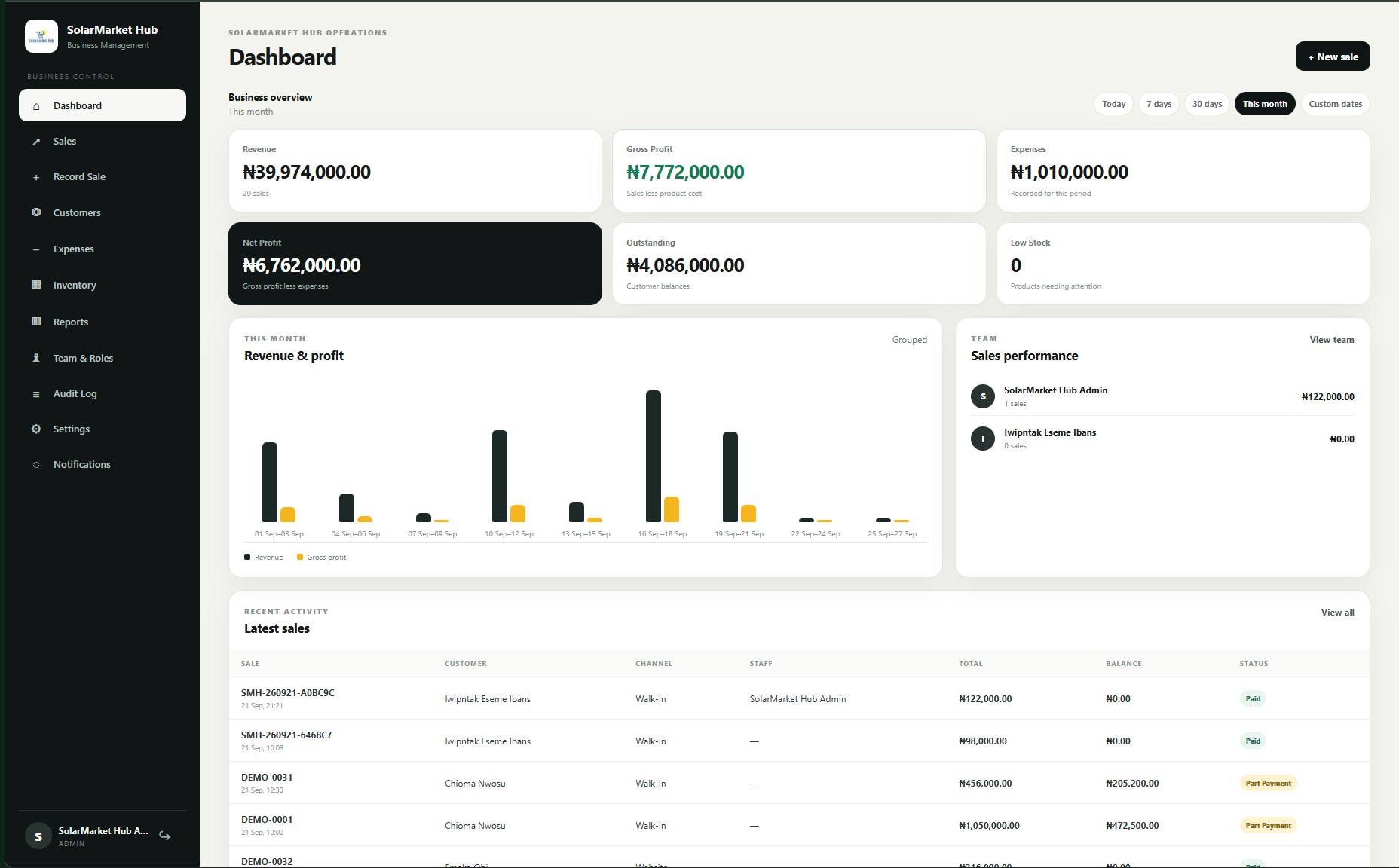Viewport: 1399px width, 868px height.
Task: Click the Team & Roles person icon
Action: (x=36, y=358)
